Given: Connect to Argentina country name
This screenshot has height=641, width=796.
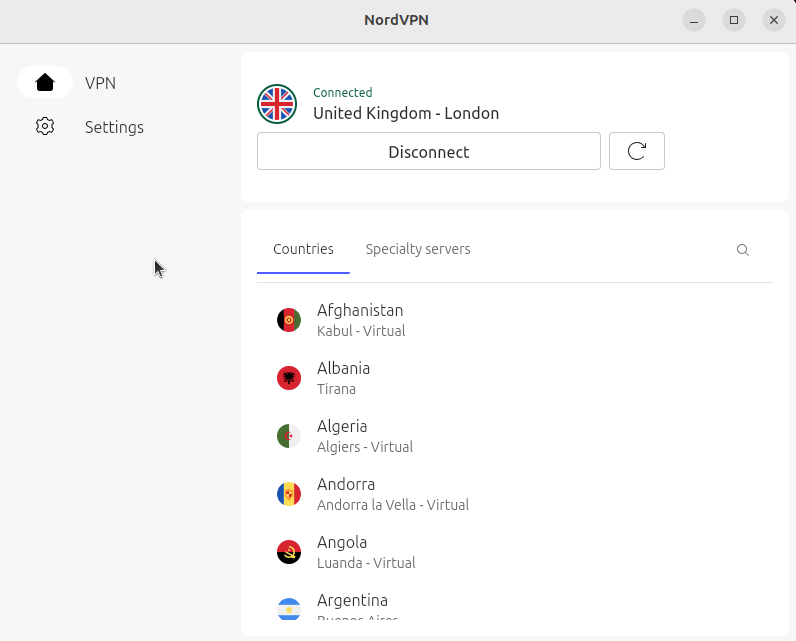Looking at the screenshot, I should tap(352, 600).
